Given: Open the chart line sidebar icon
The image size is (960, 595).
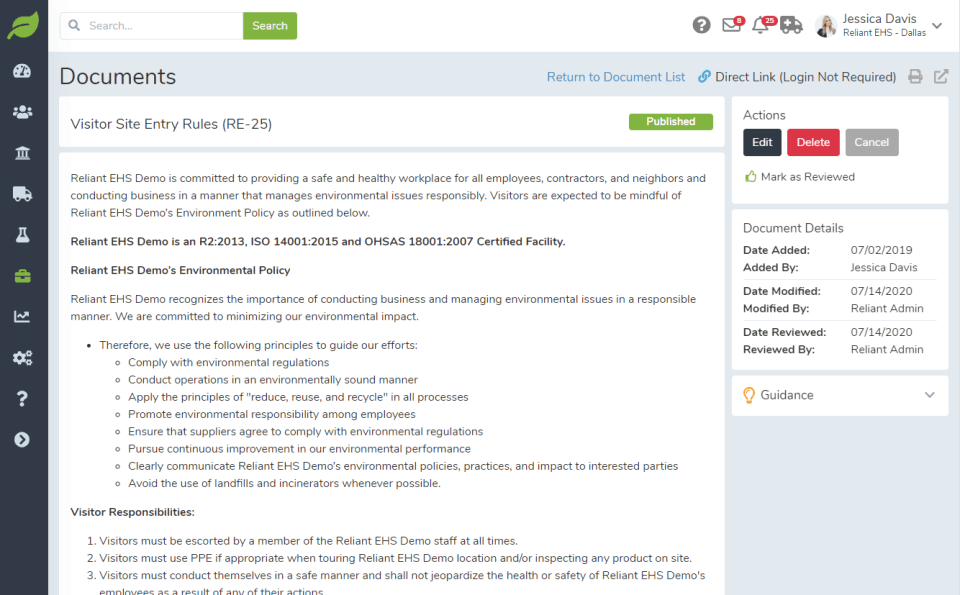Looking at the screenshot, I should point(22,317).
